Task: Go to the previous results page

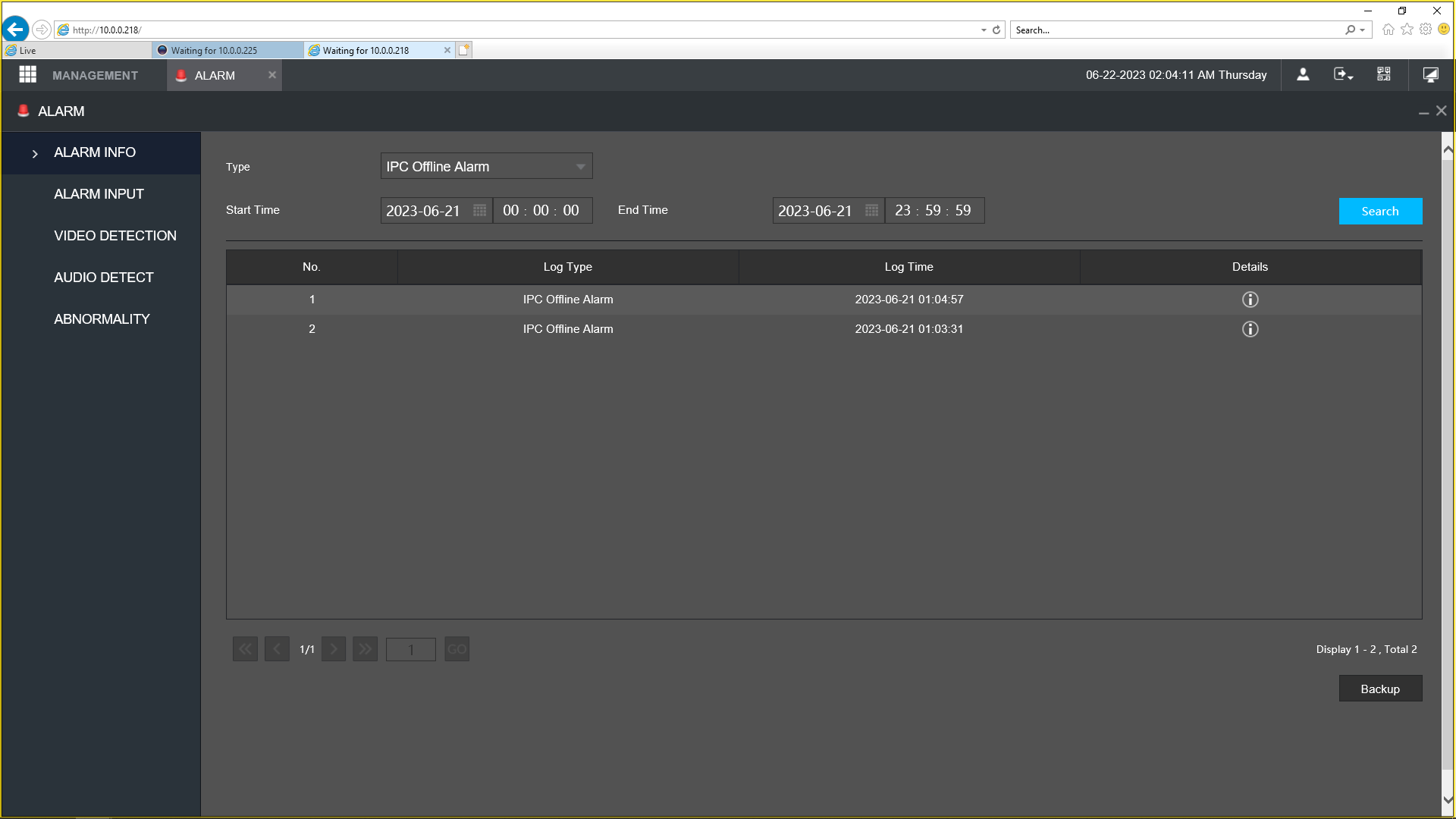Action: 277,649
